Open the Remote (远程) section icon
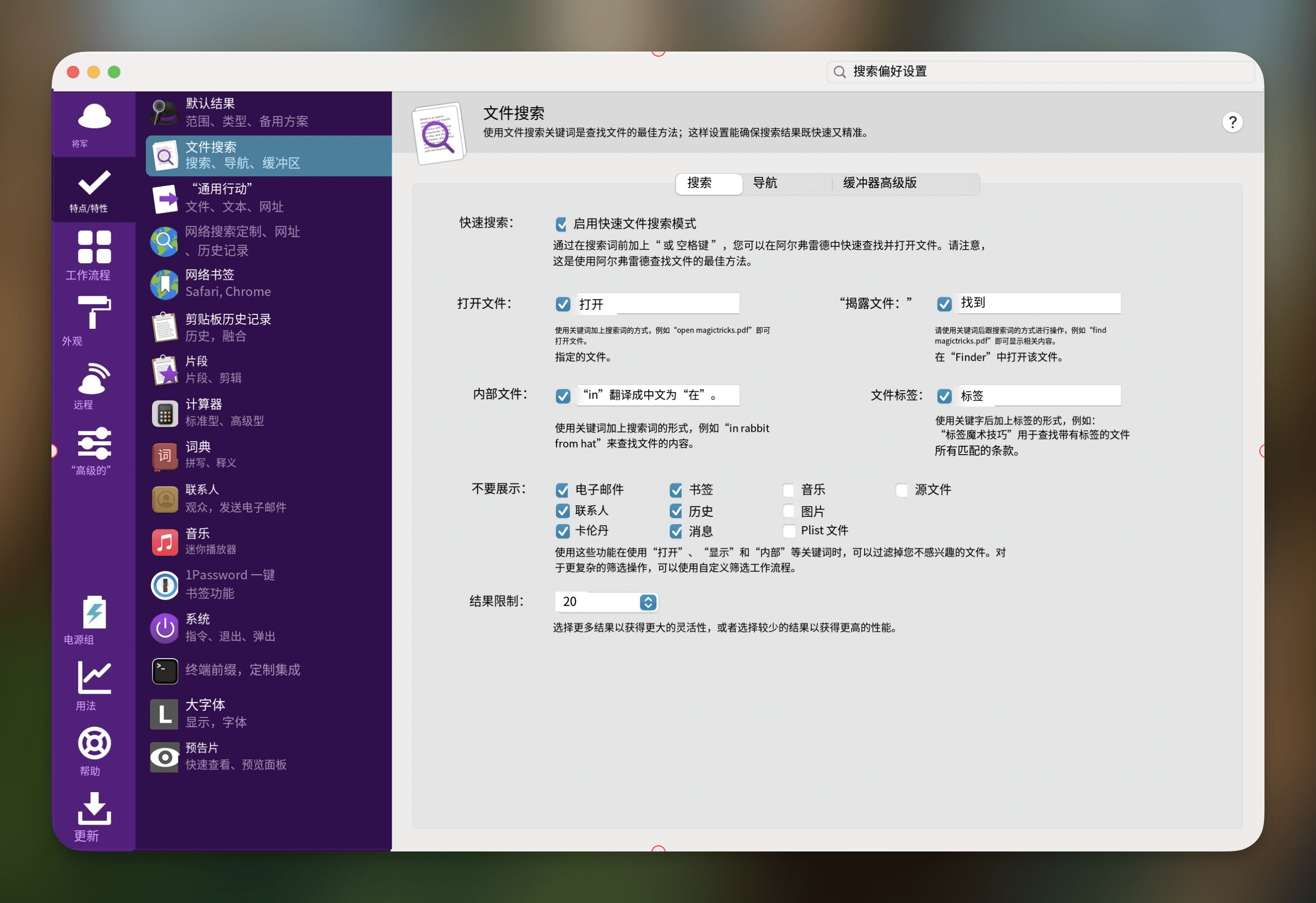Screen dimensions: 1316x903 (94, 378)
